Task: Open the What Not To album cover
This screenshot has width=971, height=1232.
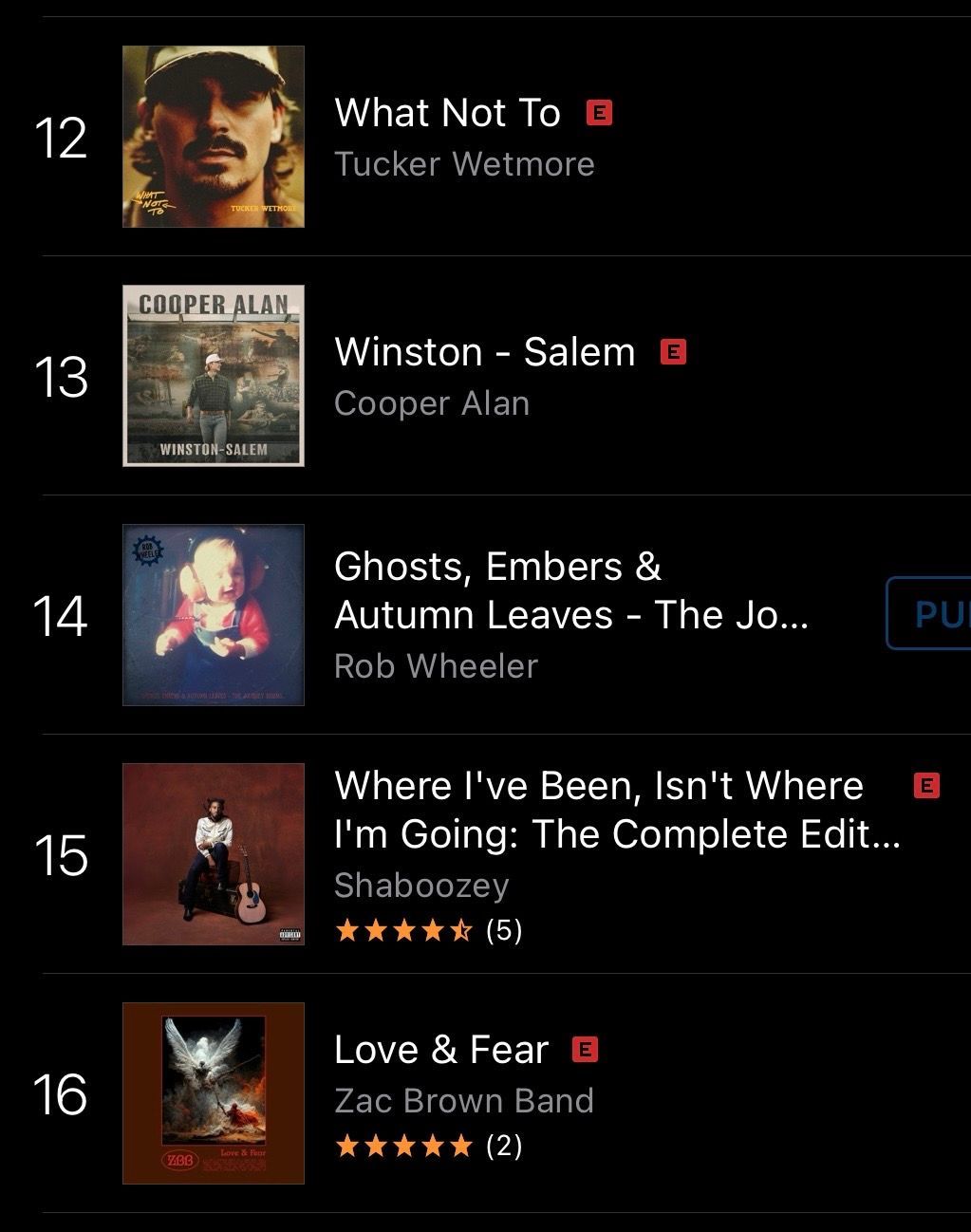Action: tap(214, 137)
